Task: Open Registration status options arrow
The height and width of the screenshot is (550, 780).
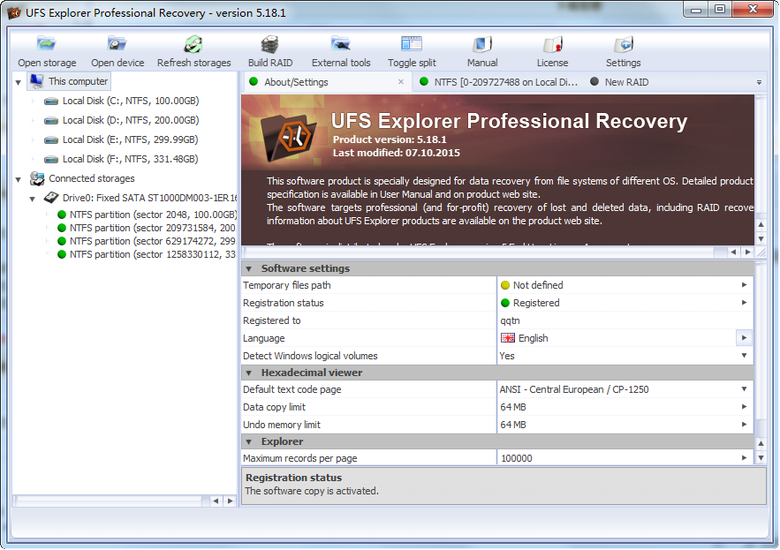Action: tap(744, 302)
